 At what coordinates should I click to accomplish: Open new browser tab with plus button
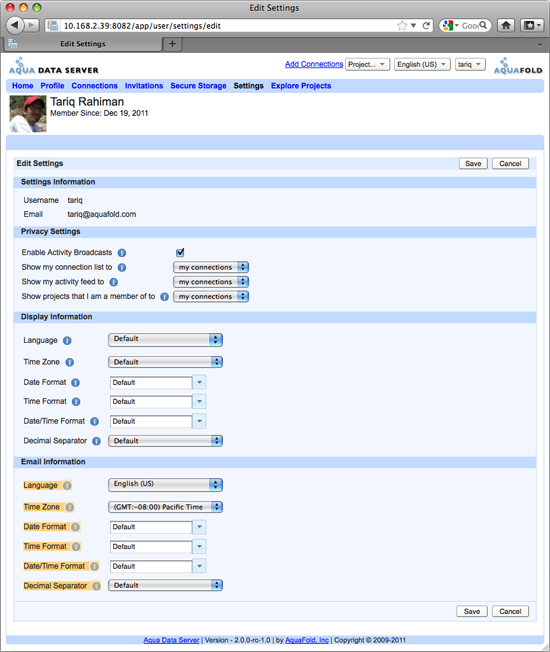[173, 44]
